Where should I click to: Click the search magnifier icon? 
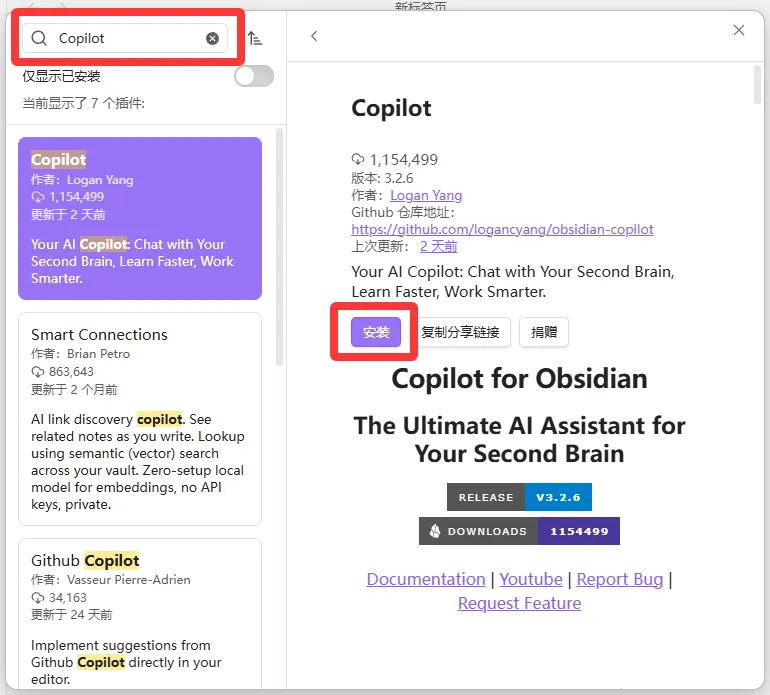[x=39, y=38]
